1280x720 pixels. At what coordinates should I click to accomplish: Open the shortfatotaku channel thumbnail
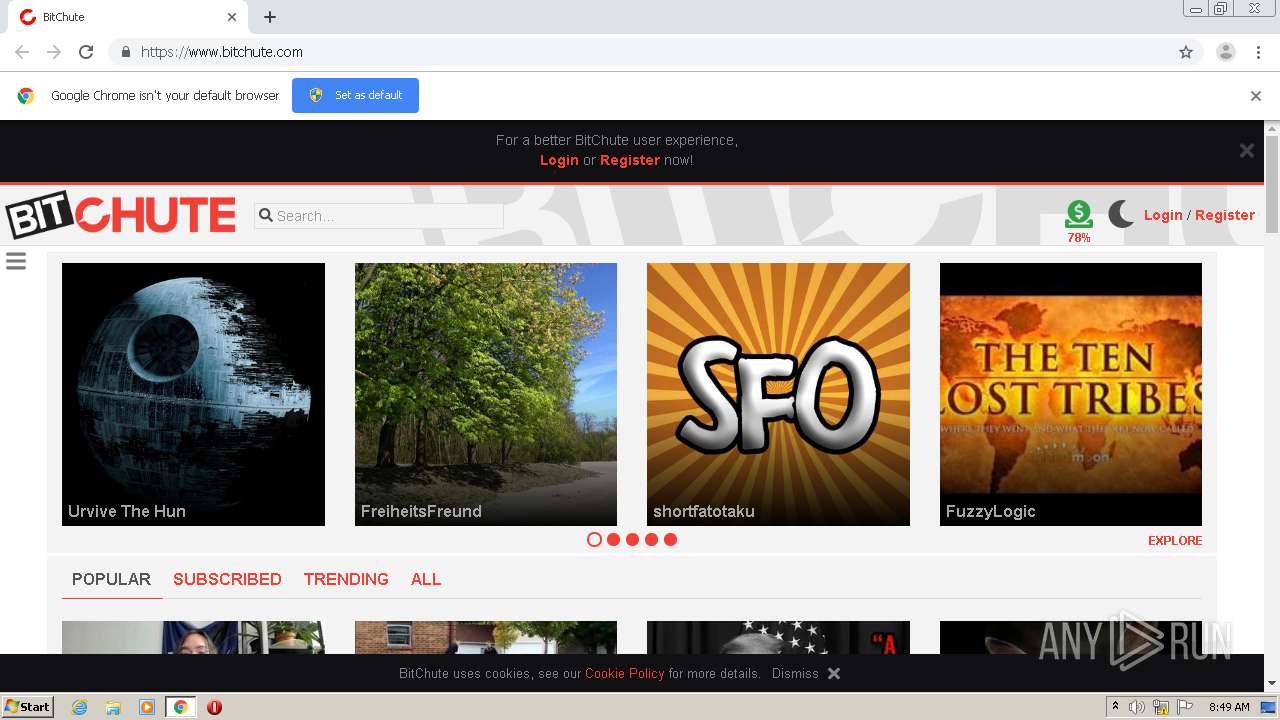click(778, 394)
